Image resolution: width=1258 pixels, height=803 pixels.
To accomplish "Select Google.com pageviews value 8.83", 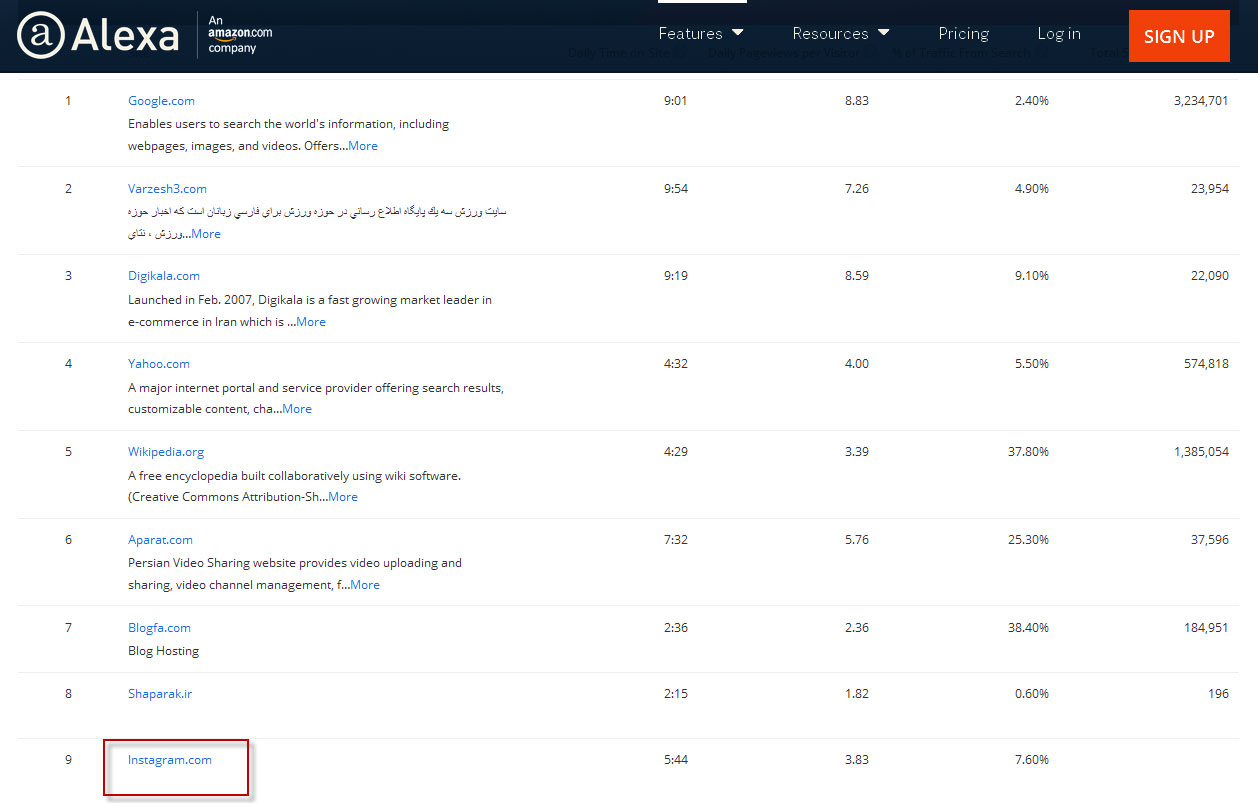I will (x=857, y=101).
